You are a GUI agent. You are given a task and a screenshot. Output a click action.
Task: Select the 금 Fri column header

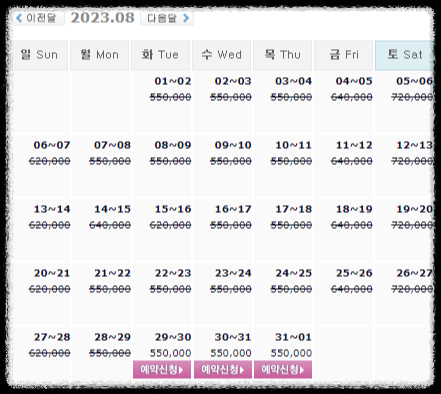click(343, 55)
